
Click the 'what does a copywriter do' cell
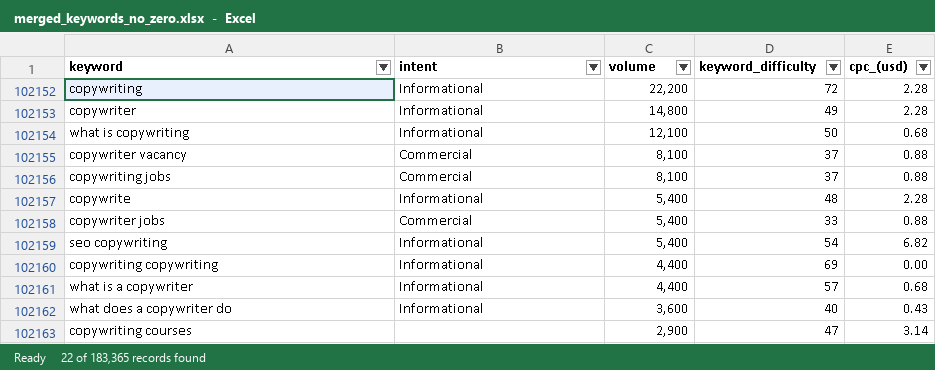tap(229, 310)
